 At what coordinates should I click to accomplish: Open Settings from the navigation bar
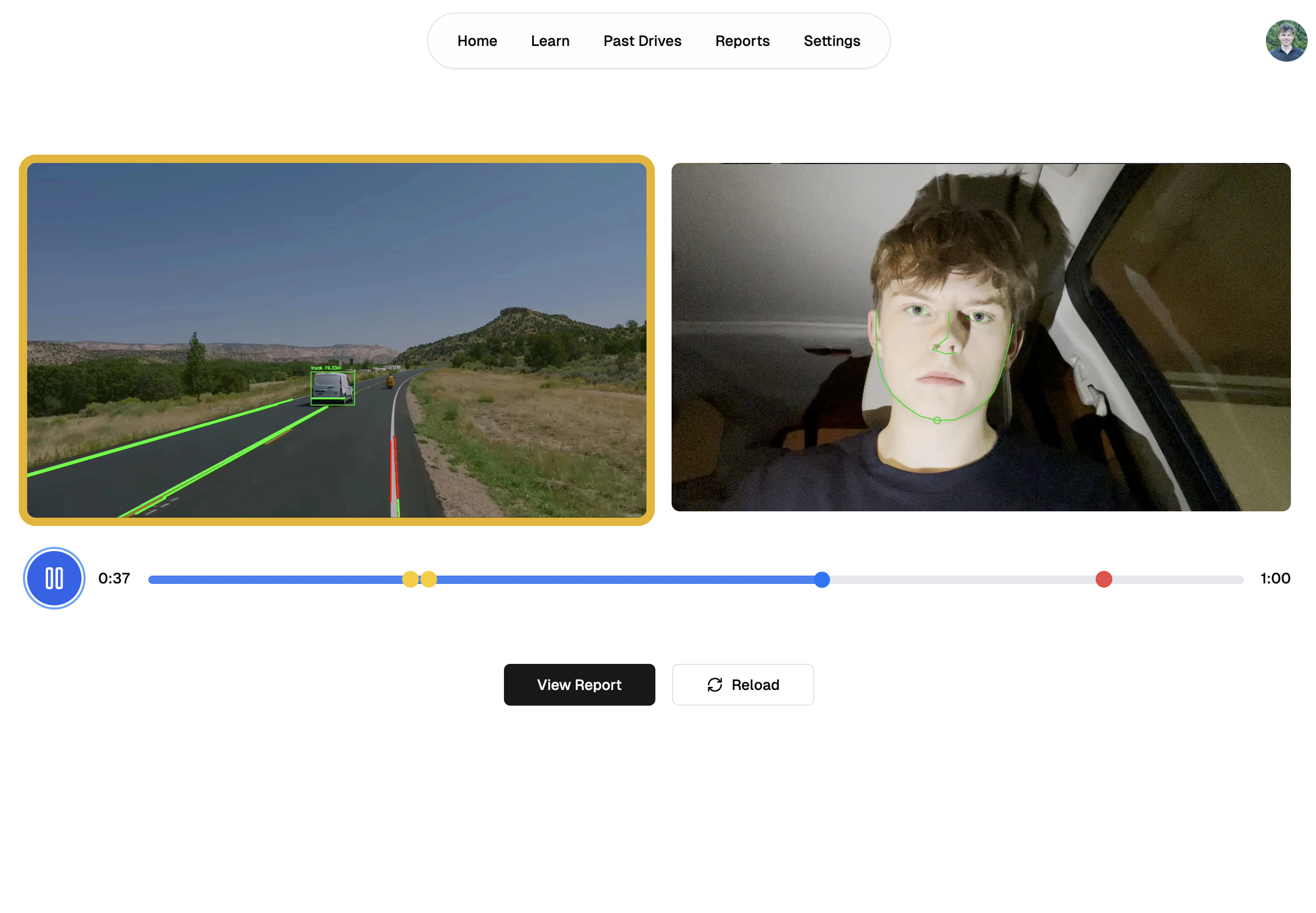(x=831, y=41)
